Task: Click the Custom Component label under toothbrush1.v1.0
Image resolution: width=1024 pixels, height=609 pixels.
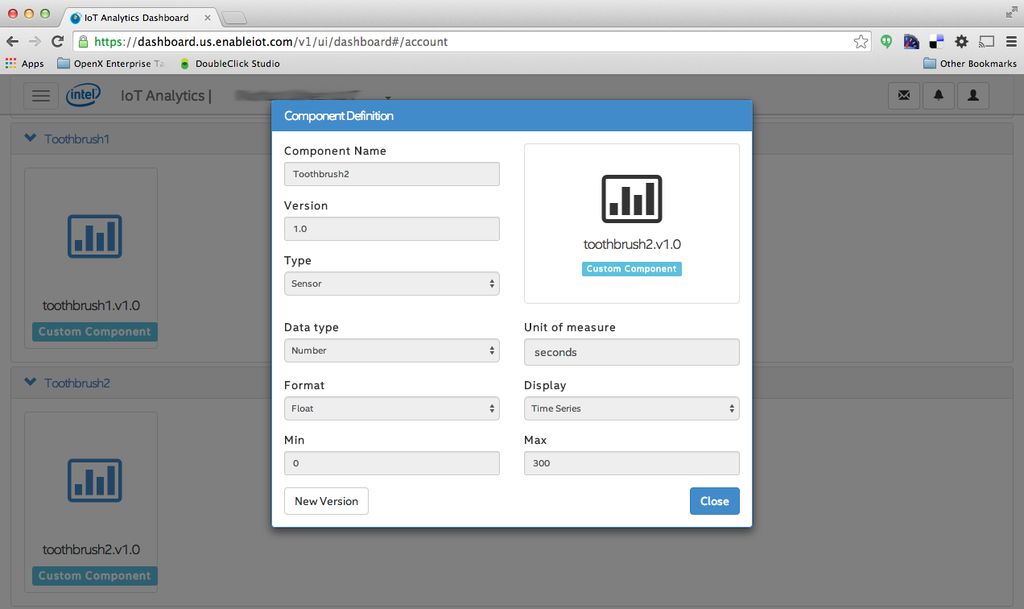Action: (x=95, y=332)
